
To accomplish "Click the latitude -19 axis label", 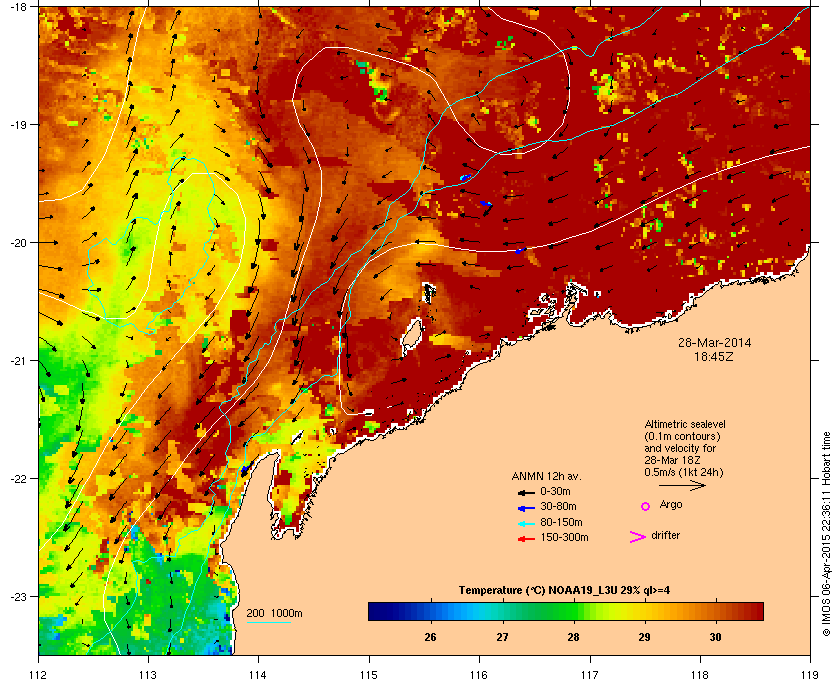I will click(x=18, y=125).
